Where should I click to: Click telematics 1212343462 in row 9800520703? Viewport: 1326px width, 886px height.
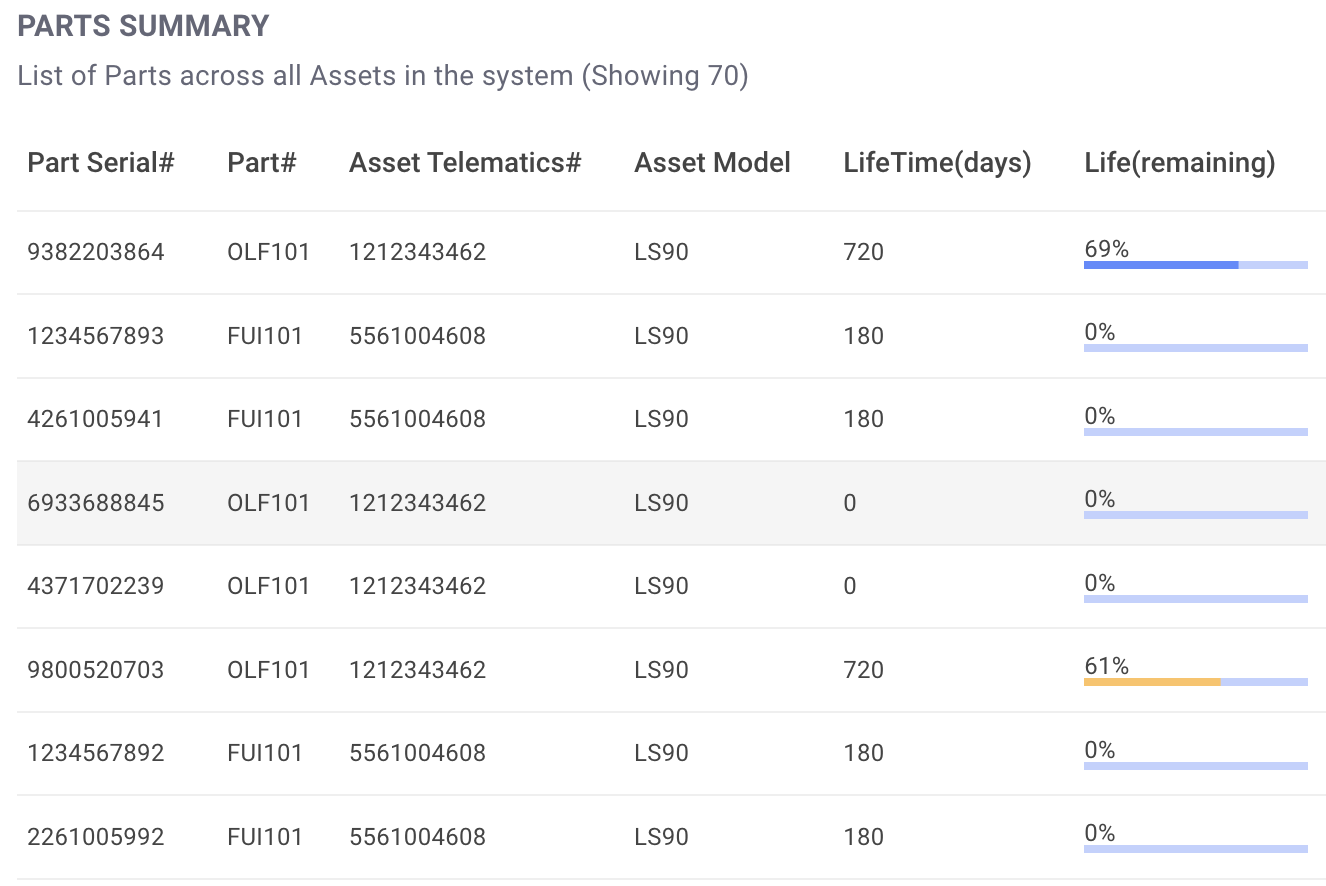tap(418, 670)
